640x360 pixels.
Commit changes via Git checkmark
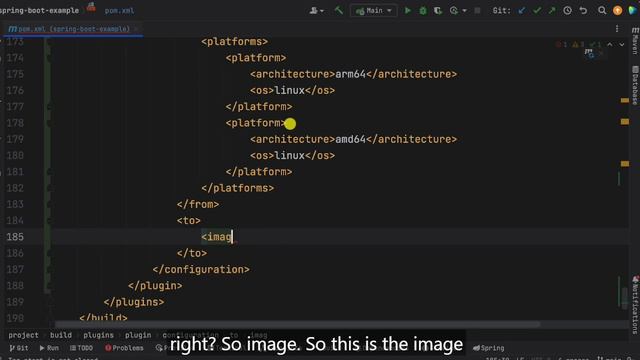[x=537, y=11]
